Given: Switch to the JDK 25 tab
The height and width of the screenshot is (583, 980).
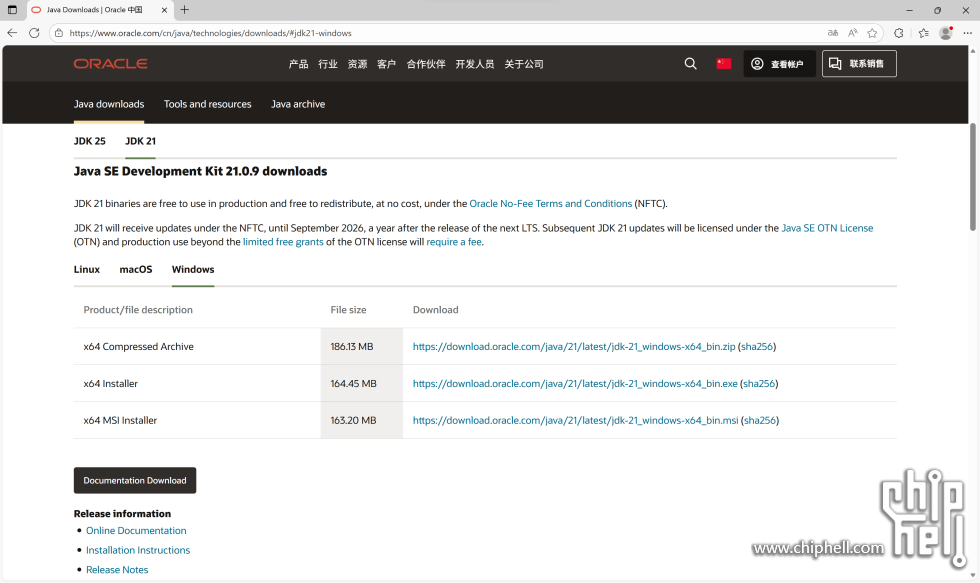Looking at the screenshot, I should pos(89,141).
